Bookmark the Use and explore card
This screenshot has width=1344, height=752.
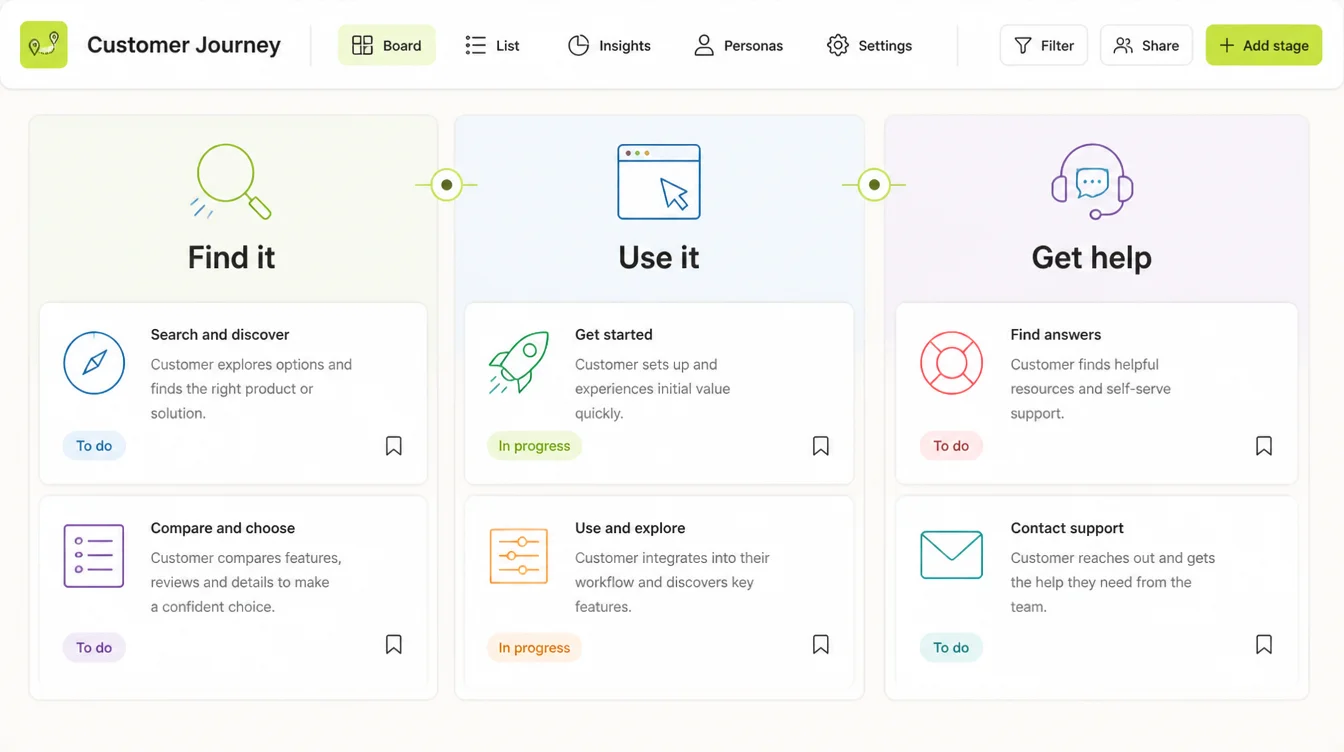click(821, 645)
